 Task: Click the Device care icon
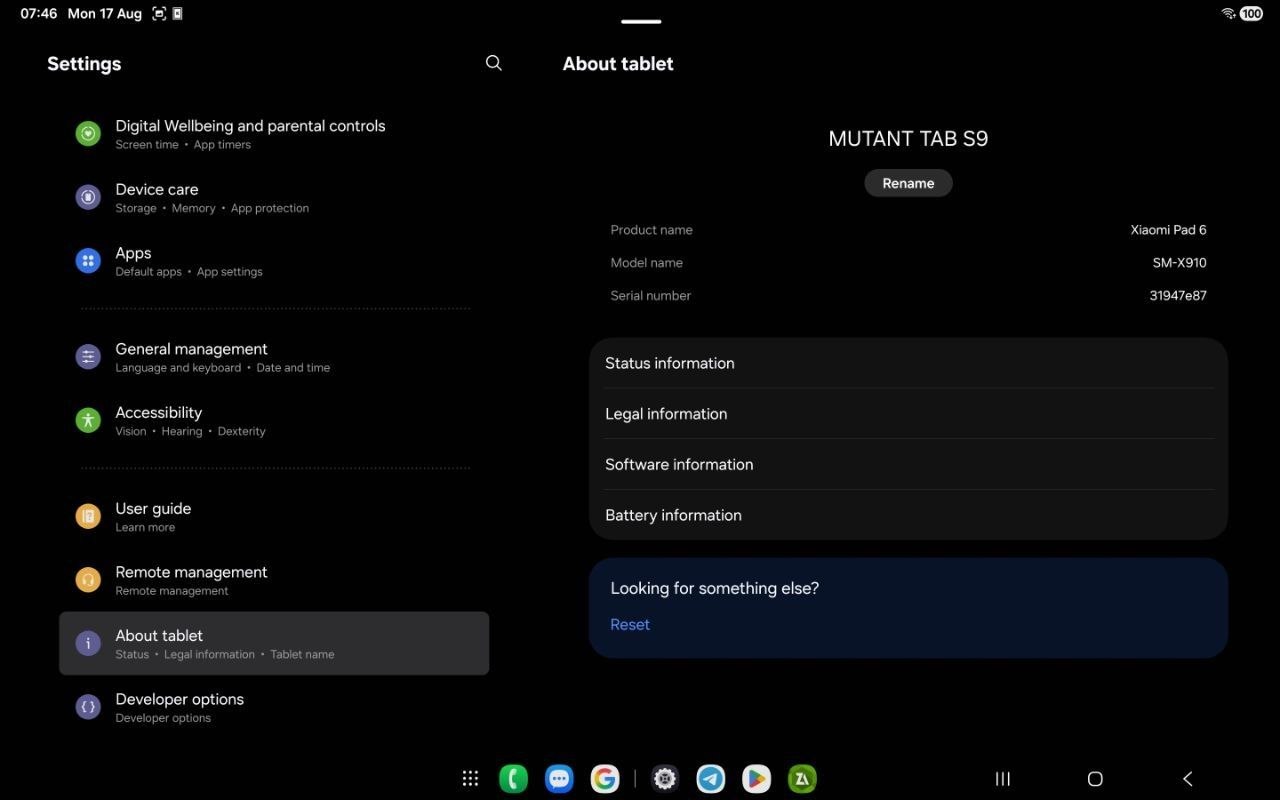(88, 197)
